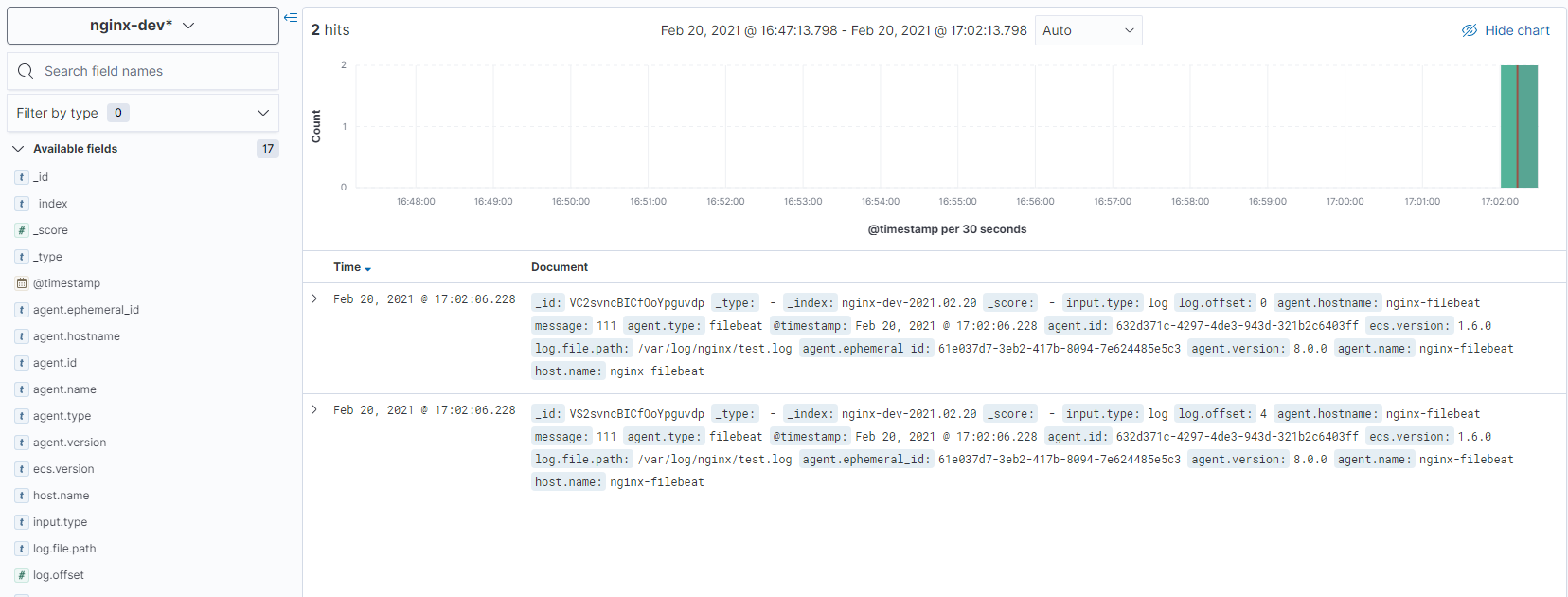Click the time range text above chart
This screenshot has height=597, width=1568.
(x=844, y=30)
